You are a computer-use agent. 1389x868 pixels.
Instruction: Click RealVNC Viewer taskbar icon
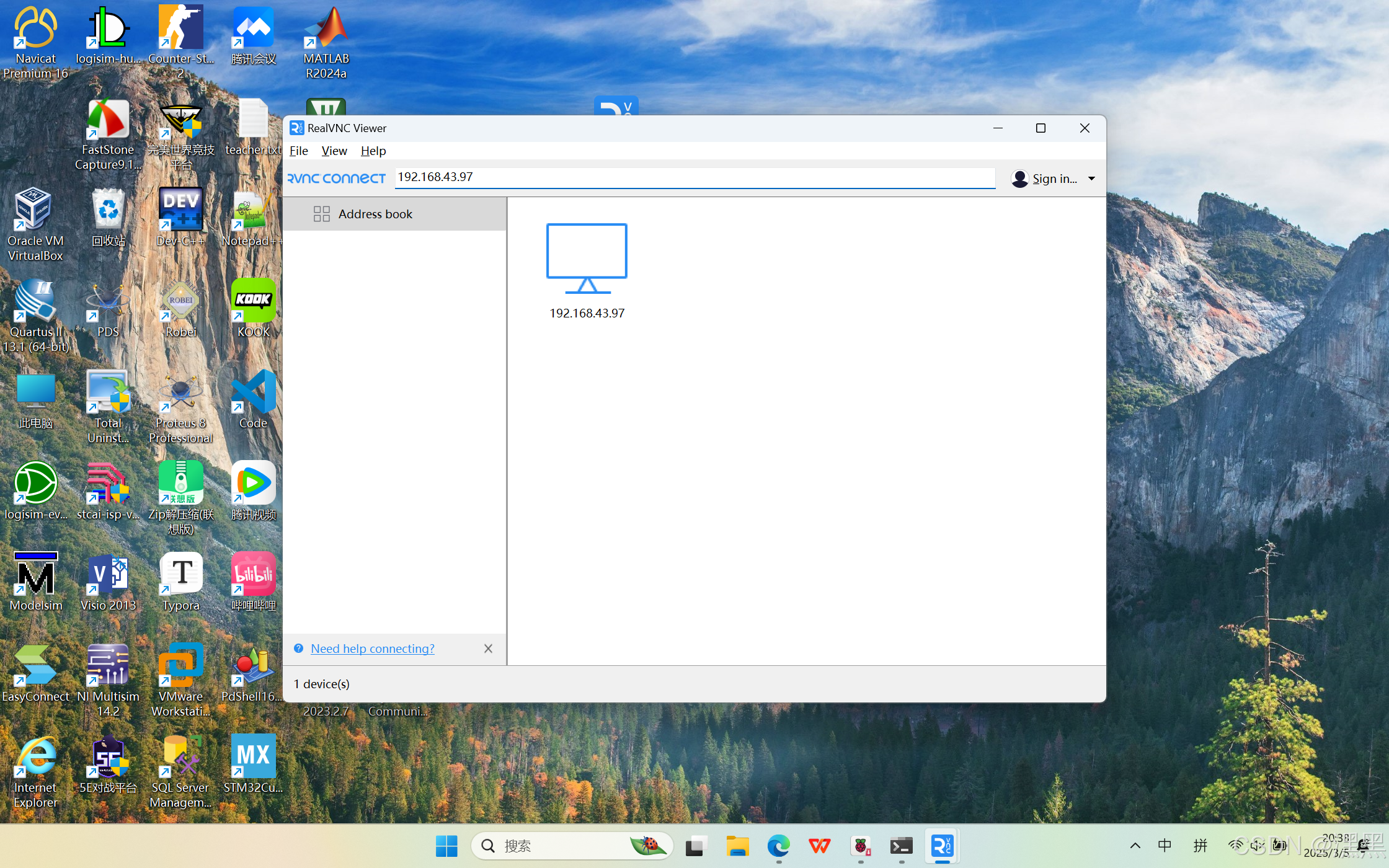point(941,846)
